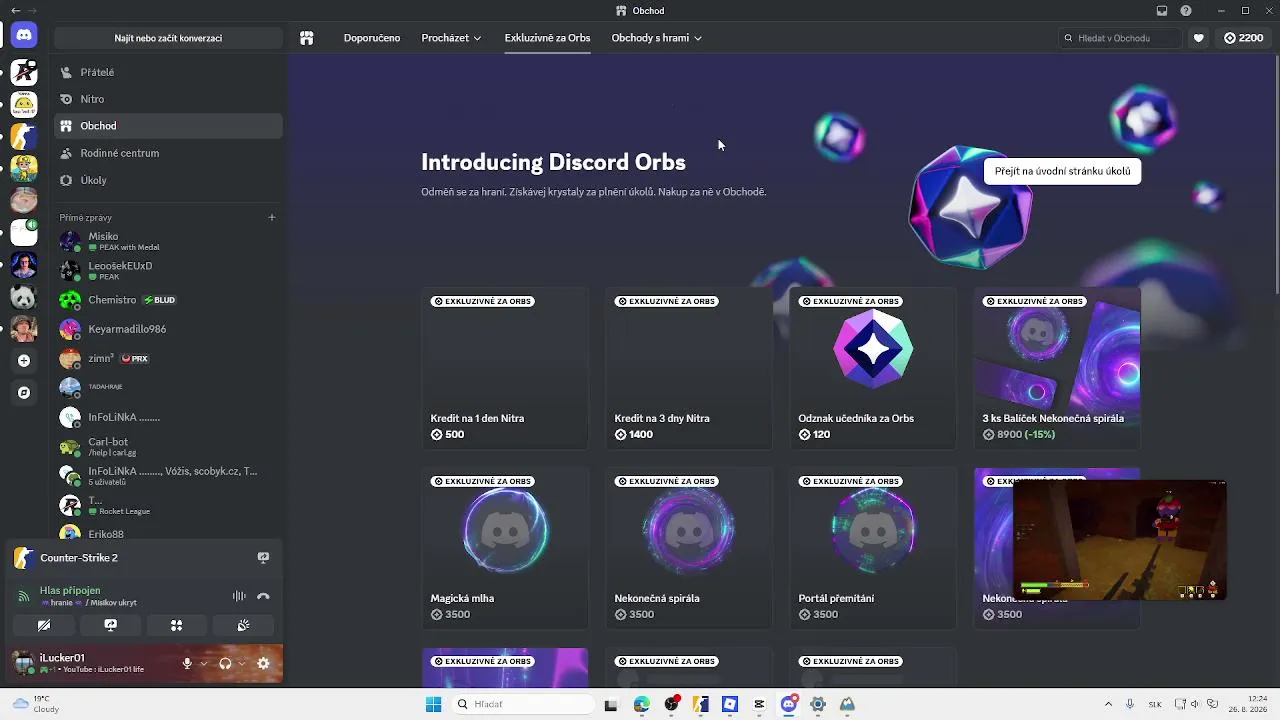The image size is (1280, 720).
Task: Focus the Hledat v Obchodu search field
Action: click(1121, 38)
